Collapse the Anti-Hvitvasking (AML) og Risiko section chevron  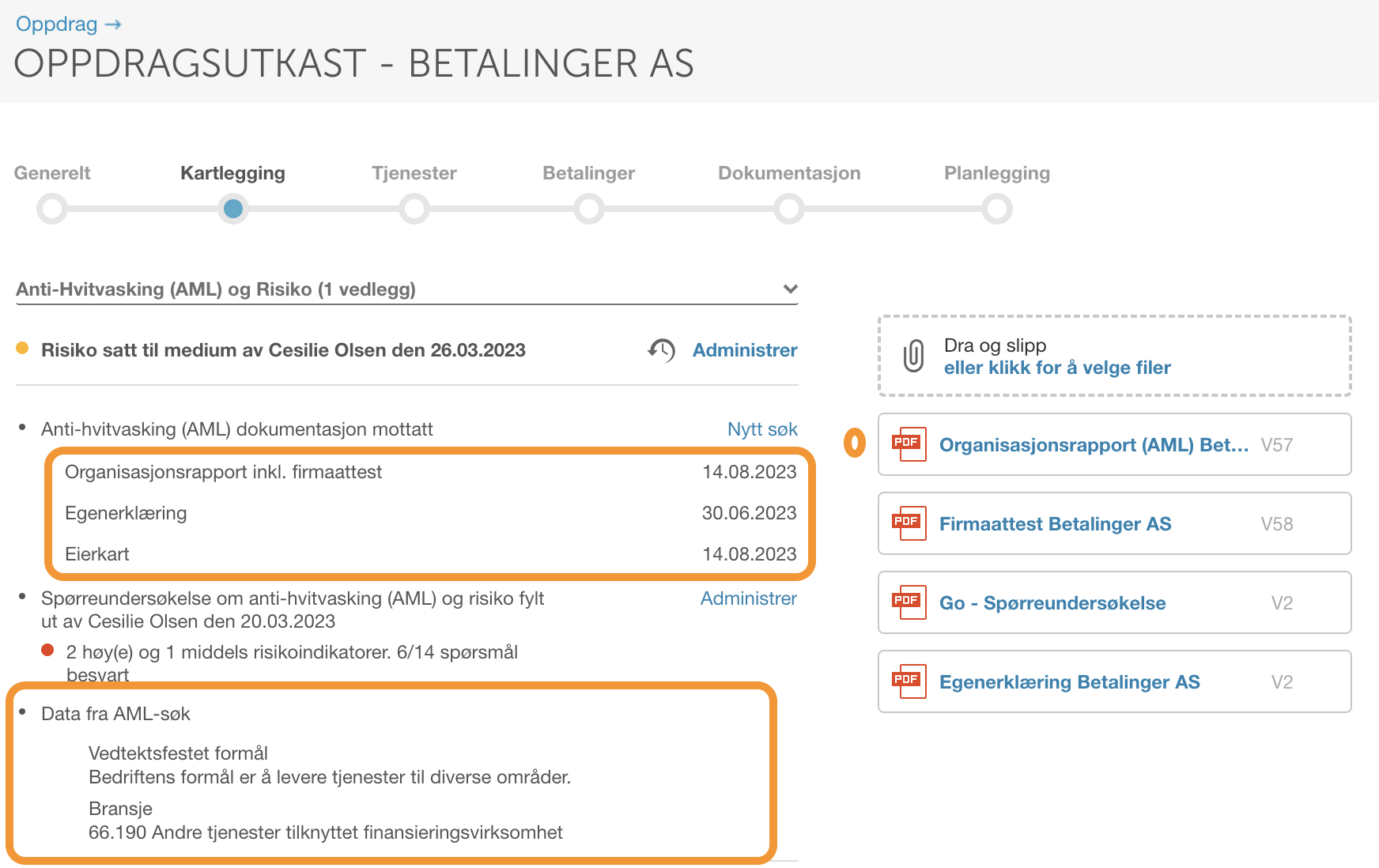tap(790, 289)
